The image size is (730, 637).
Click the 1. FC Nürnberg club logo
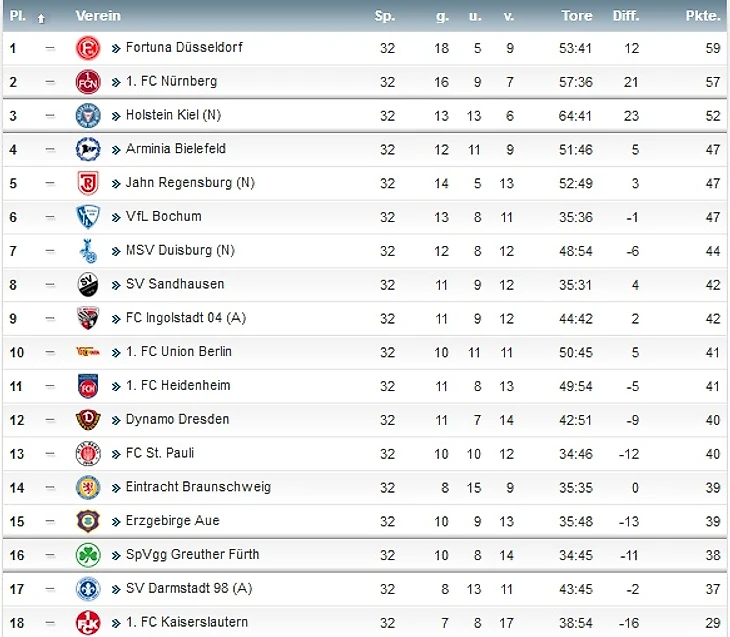coord(88,81)
